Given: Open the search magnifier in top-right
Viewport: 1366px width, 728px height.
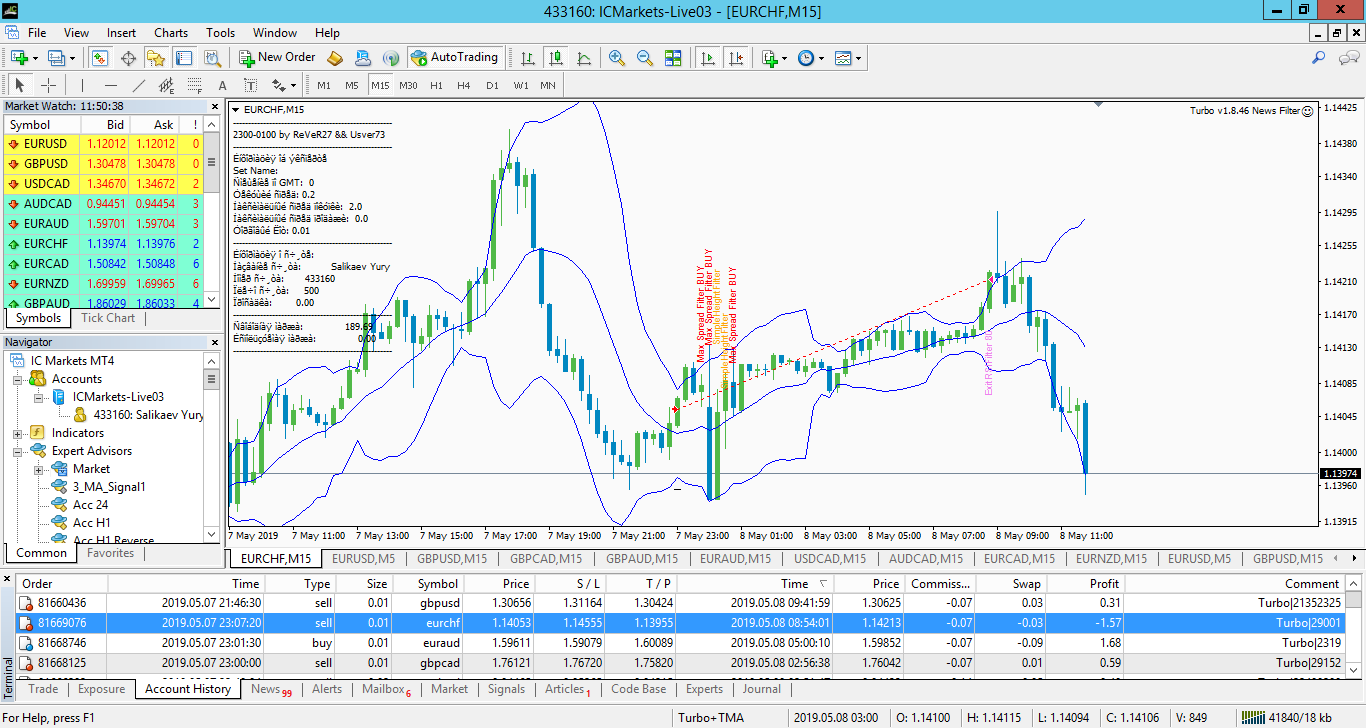Looking at the screenshot, I should tap(1320, 58).
